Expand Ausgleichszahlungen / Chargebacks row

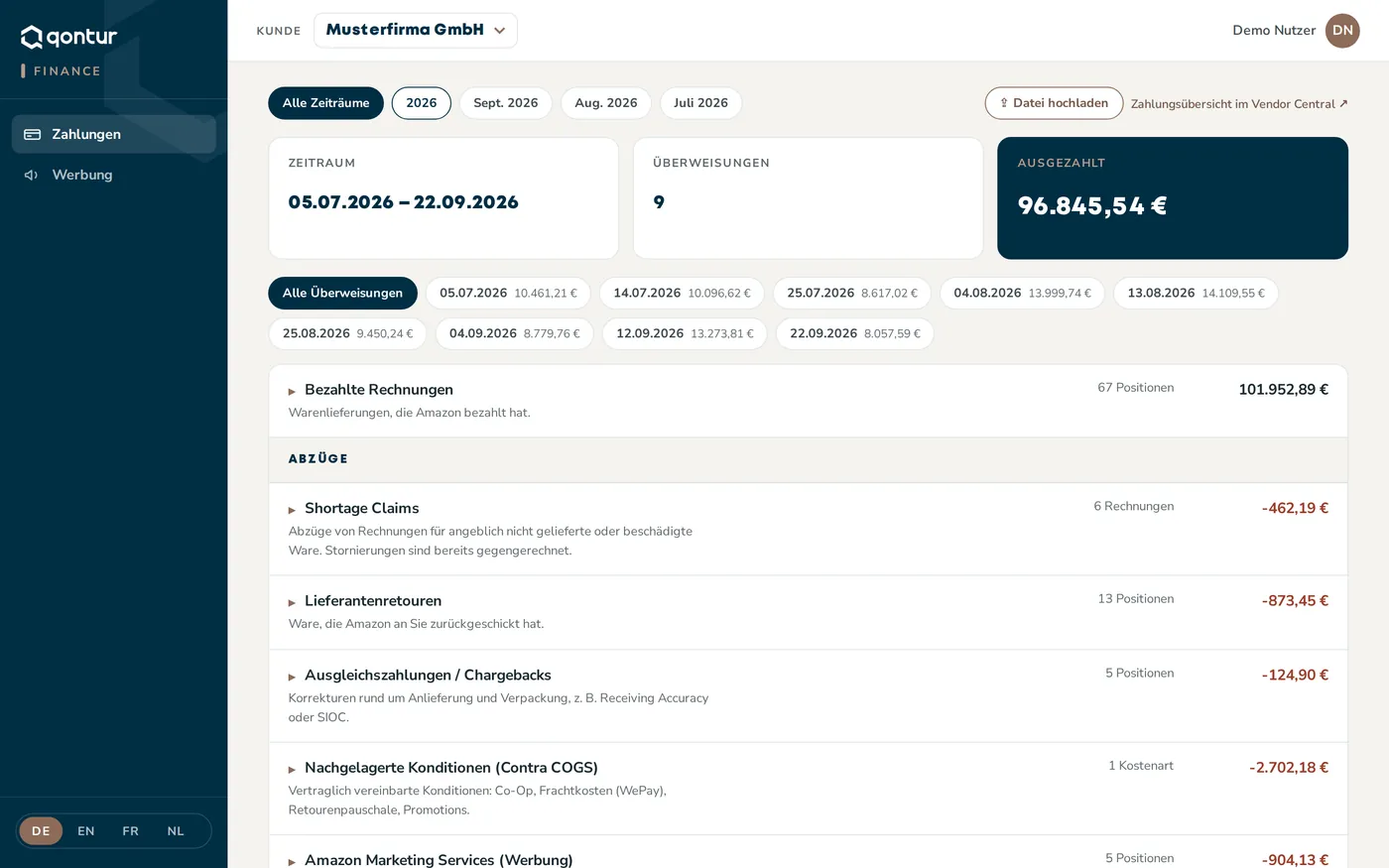[x=808, y=695]
